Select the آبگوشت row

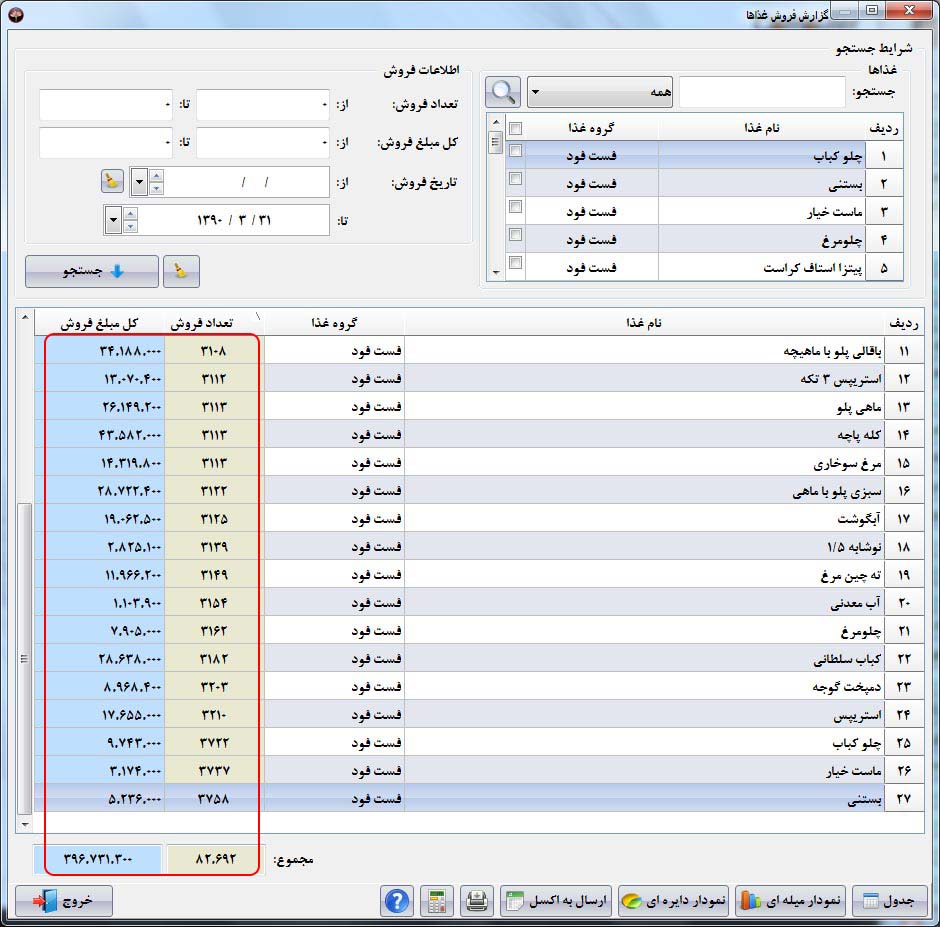point(479,519)
